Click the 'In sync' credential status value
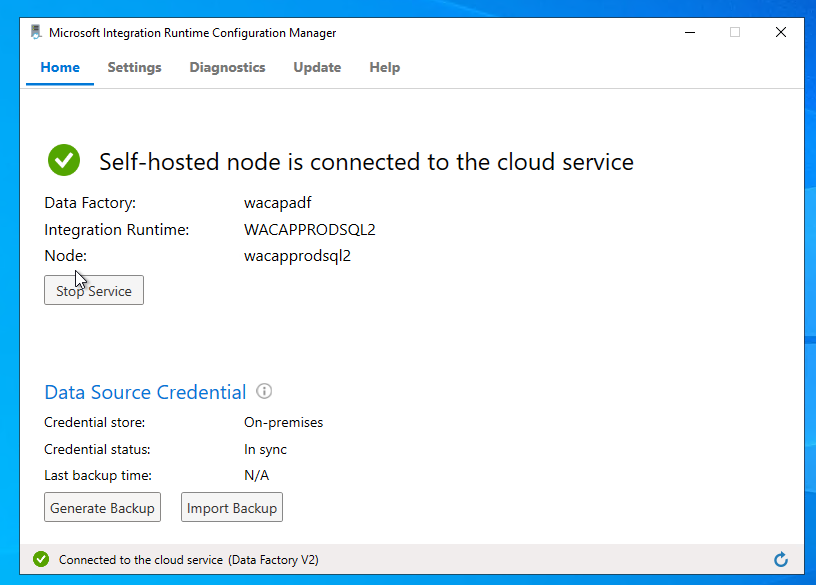This screenshot has height=585, width=816. (x=265, y=449)
